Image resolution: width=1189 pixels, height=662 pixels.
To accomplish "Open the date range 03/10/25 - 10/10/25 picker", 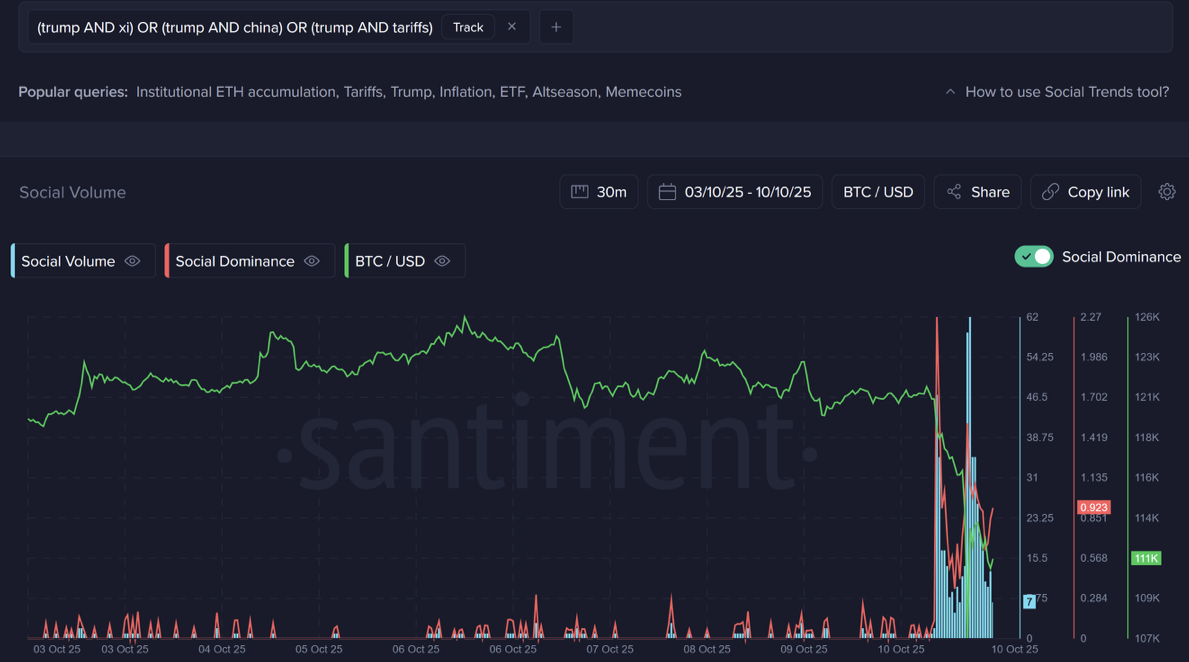I will pos(735,191).
